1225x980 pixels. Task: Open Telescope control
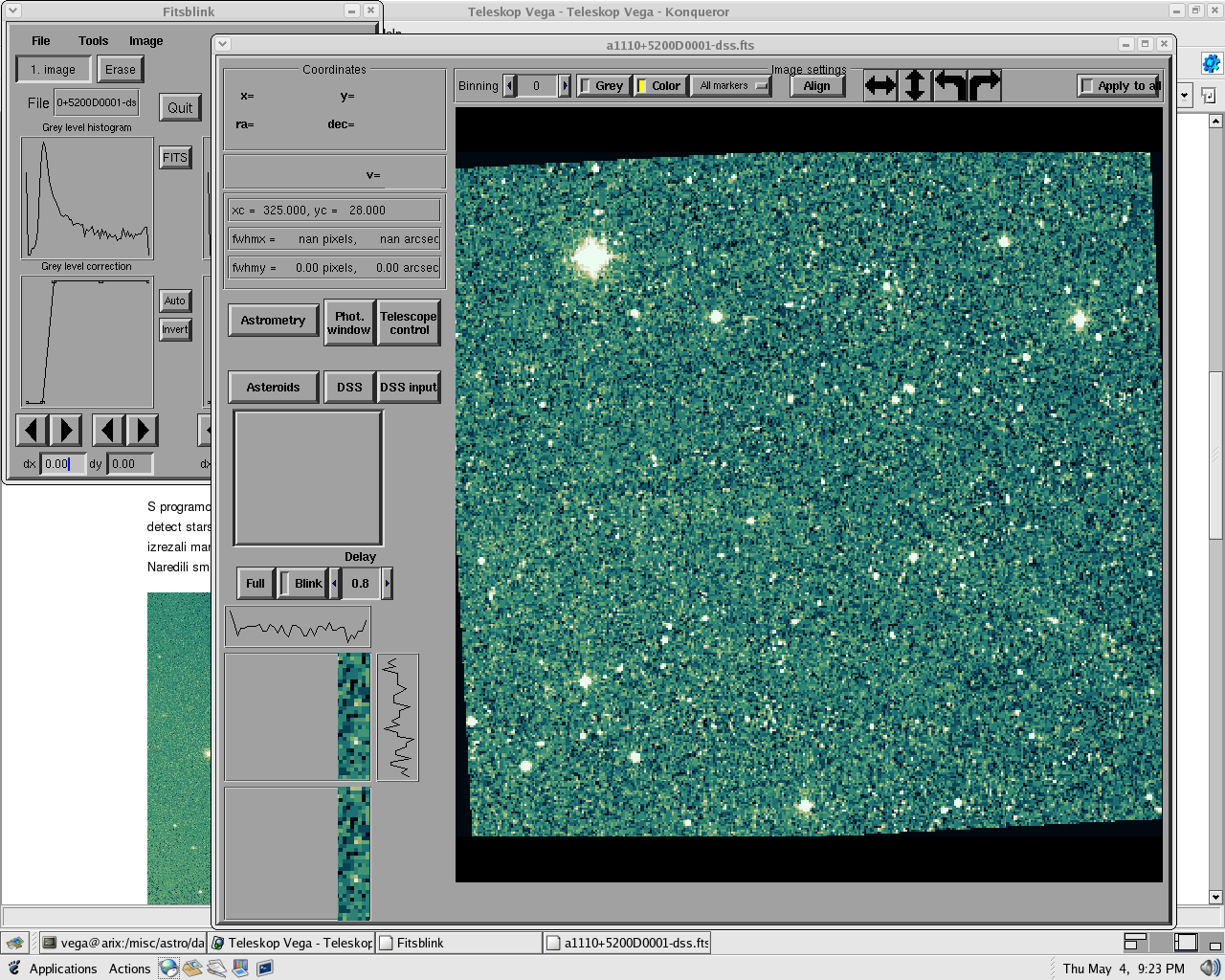[409, 323]
